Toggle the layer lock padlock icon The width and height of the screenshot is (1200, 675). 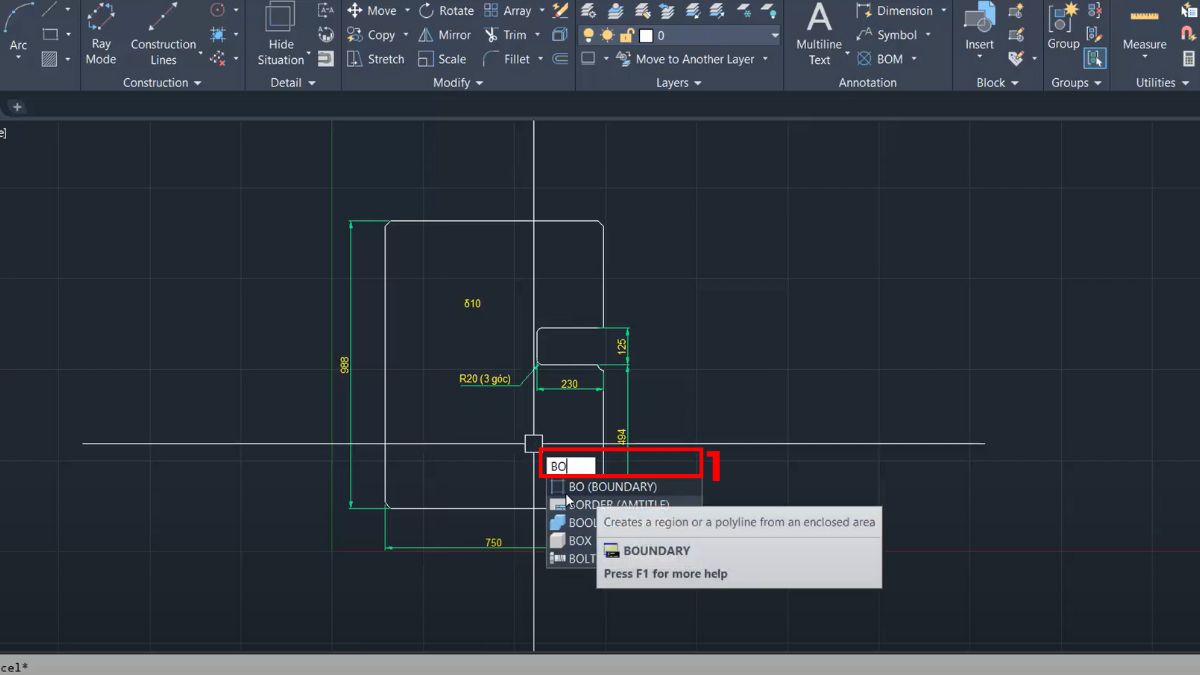click(626, 35)
